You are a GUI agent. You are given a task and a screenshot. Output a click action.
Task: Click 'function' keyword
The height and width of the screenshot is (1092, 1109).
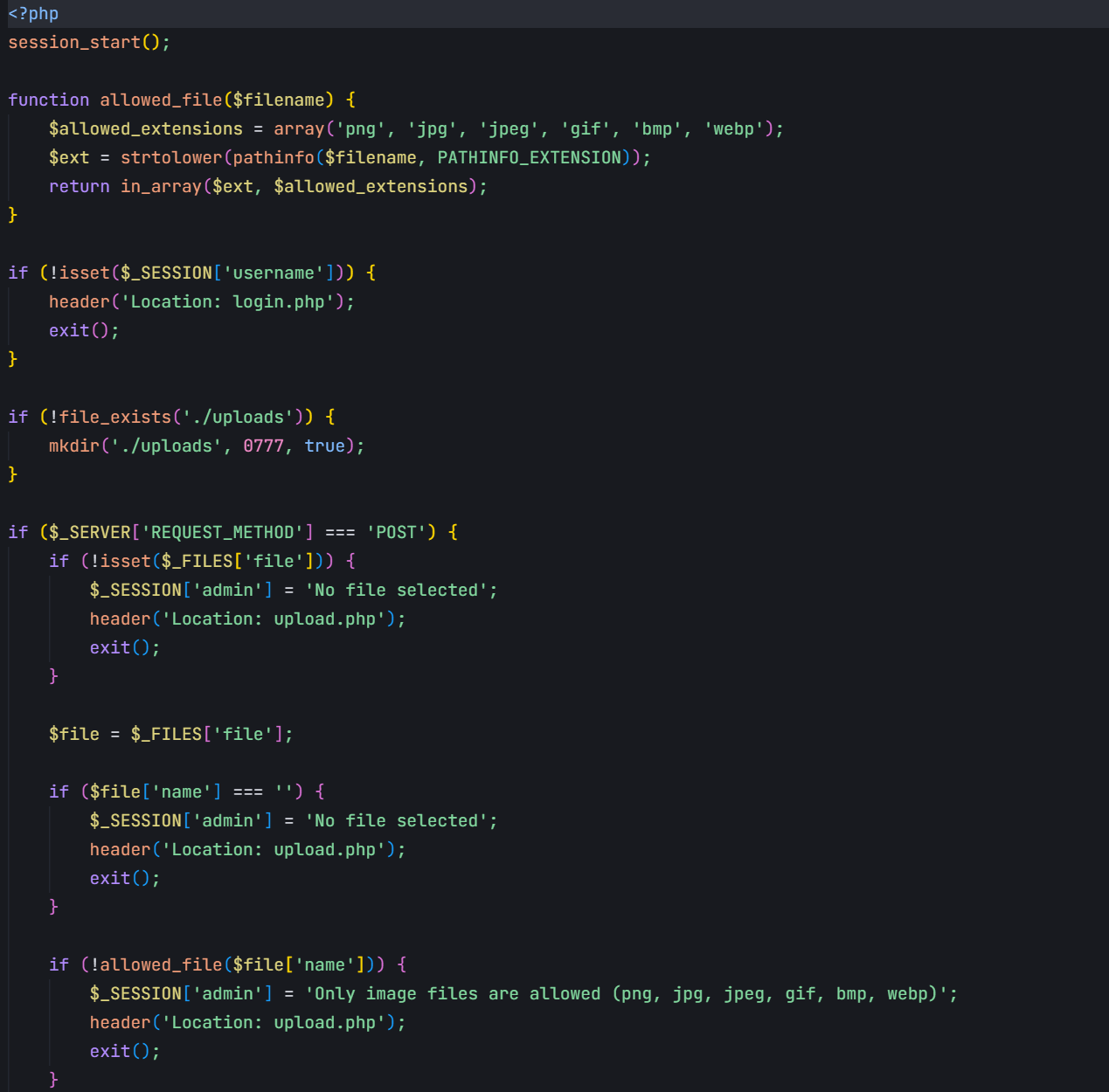coord(49,100)
